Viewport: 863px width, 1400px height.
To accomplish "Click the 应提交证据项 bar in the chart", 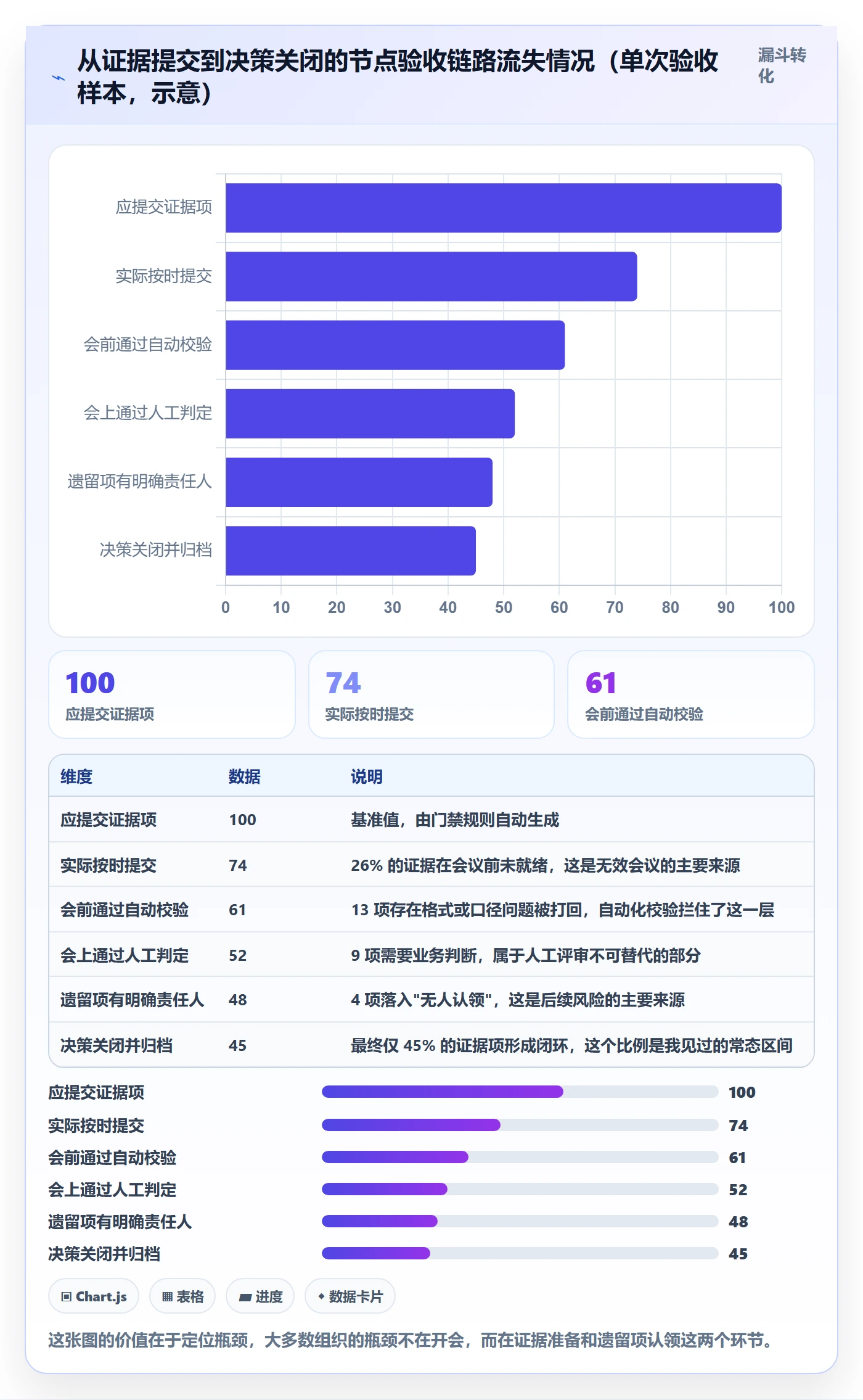I will [504, 208].
